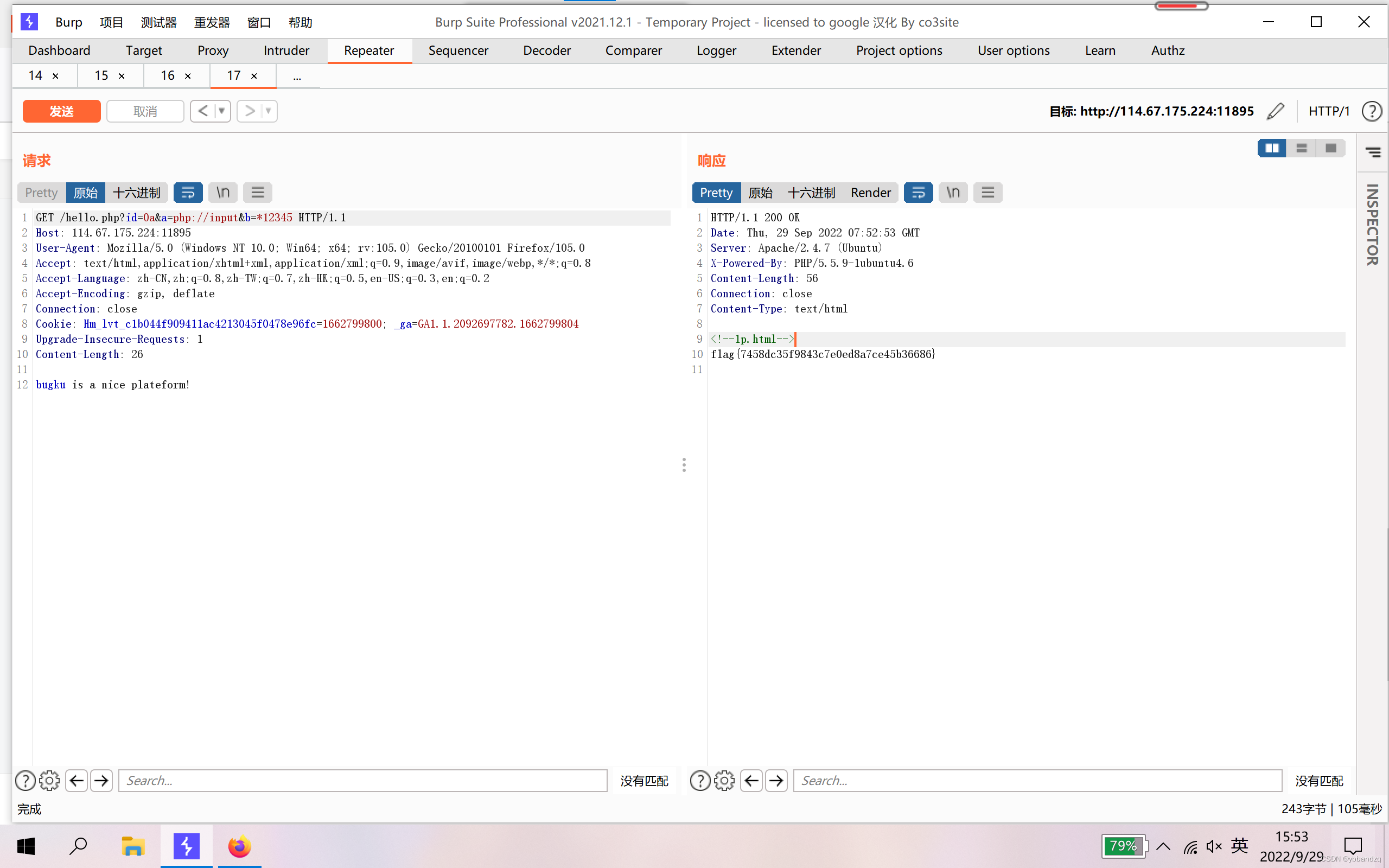Click inside the response search field
The height and width of the screenshot is (868, 1389).
pos(1033,780)
